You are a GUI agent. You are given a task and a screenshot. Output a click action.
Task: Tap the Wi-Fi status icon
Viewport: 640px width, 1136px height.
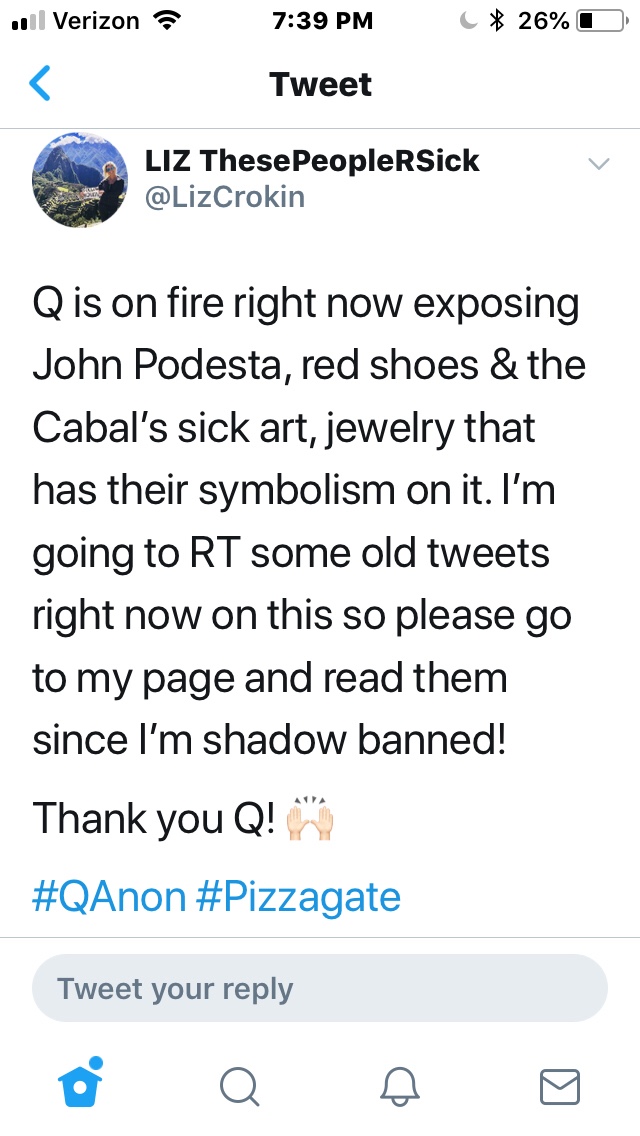click(164, 21)
